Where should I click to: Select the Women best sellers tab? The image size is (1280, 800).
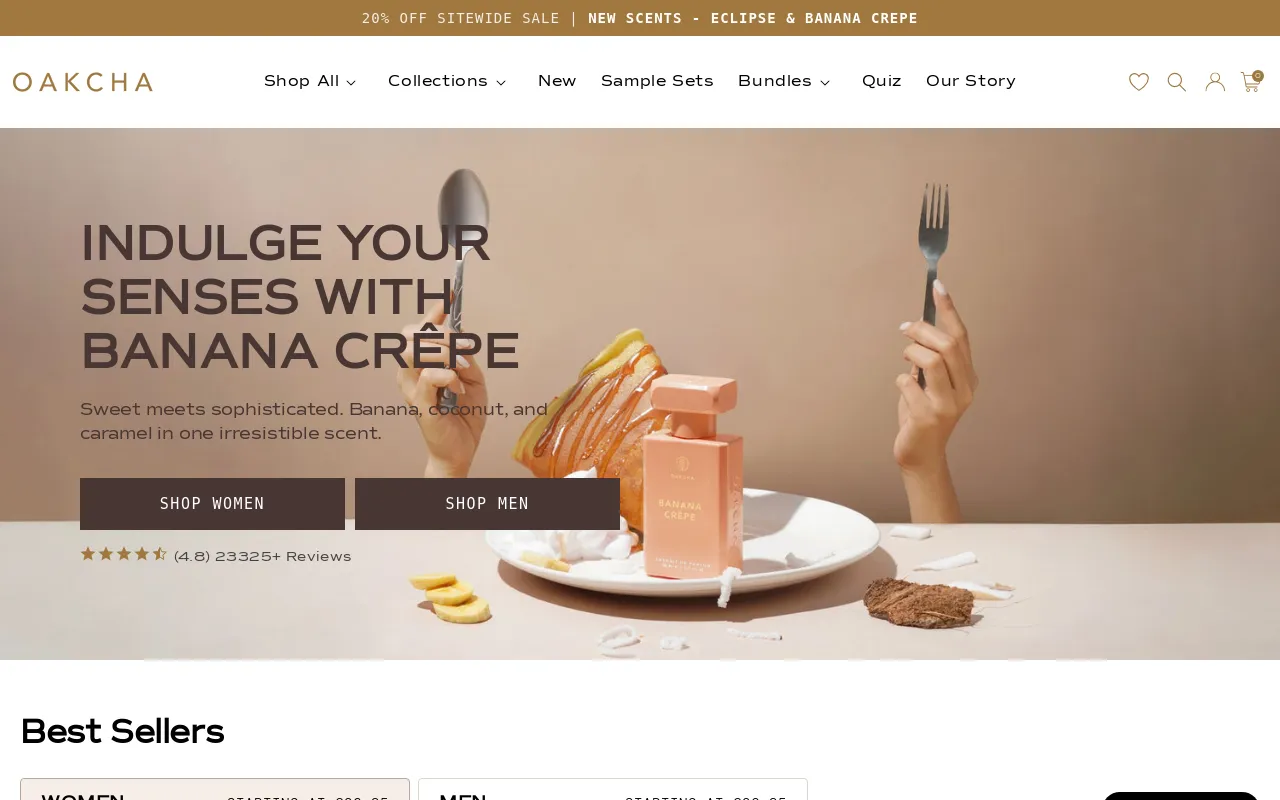tap(215, 790)
